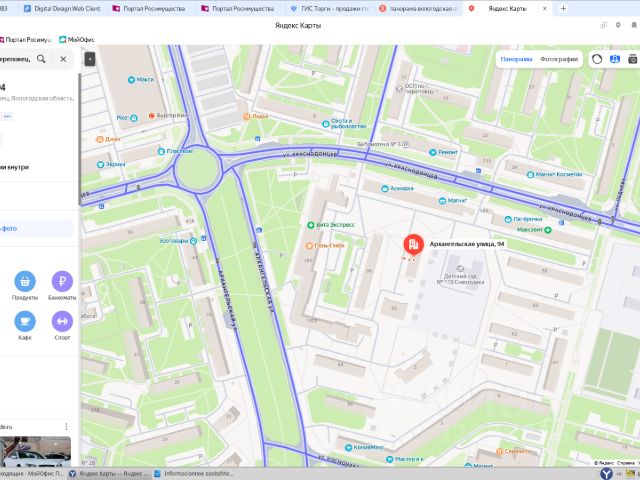Viewport: 640px width, 480px height.
Task: Click the Магнит store marker near Аркадия
Action: (x=442, y=200)
